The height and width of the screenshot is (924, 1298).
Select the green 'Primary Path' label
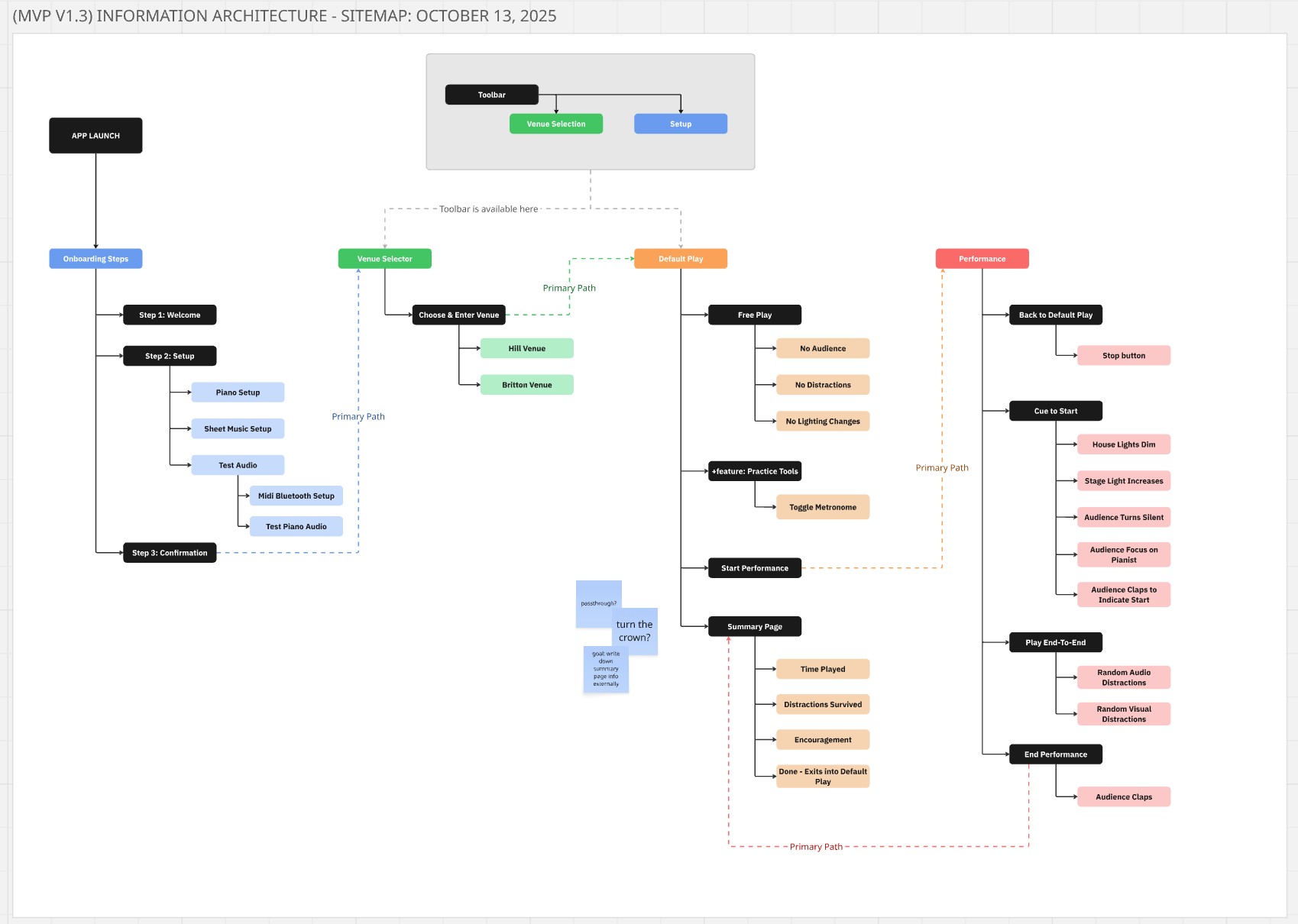[x=569, y=288]
